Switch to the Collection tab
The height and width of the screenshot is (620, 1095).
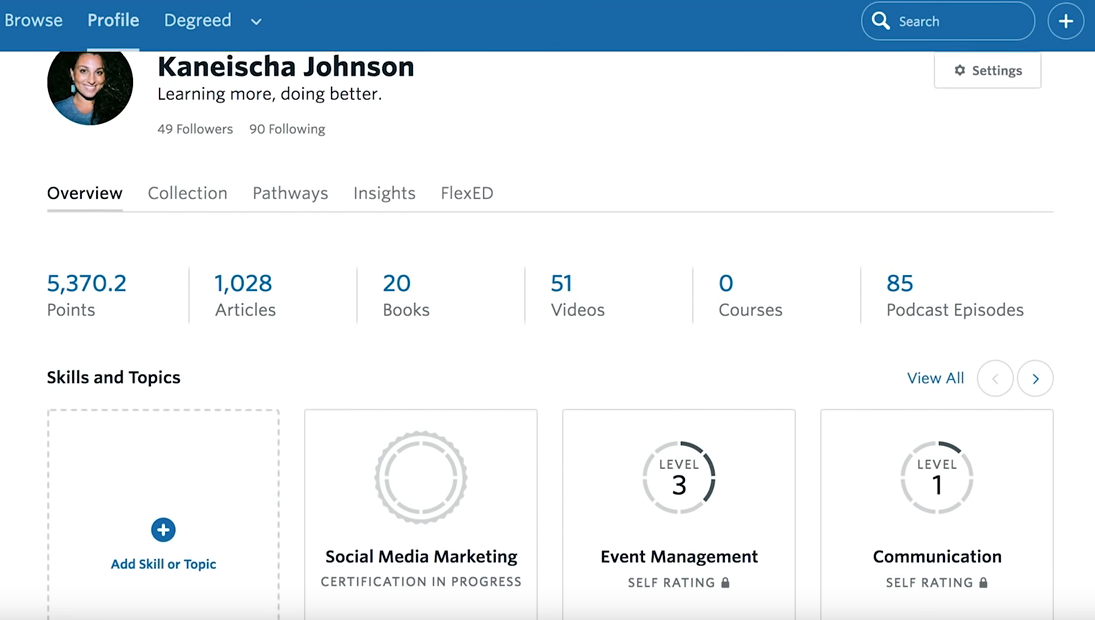point(187,193)
